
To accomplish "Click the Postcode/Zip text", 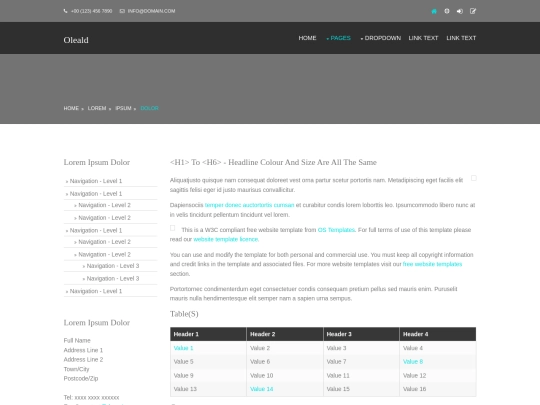I will [81, 378].
